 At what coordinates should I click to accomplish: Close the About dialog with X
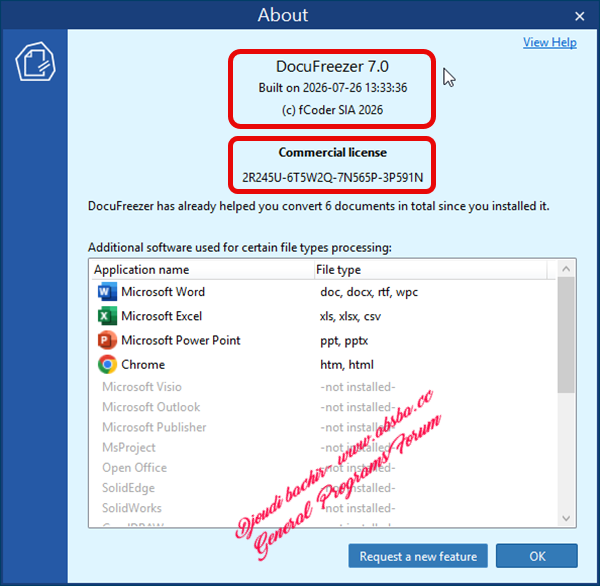coord(579,16)
